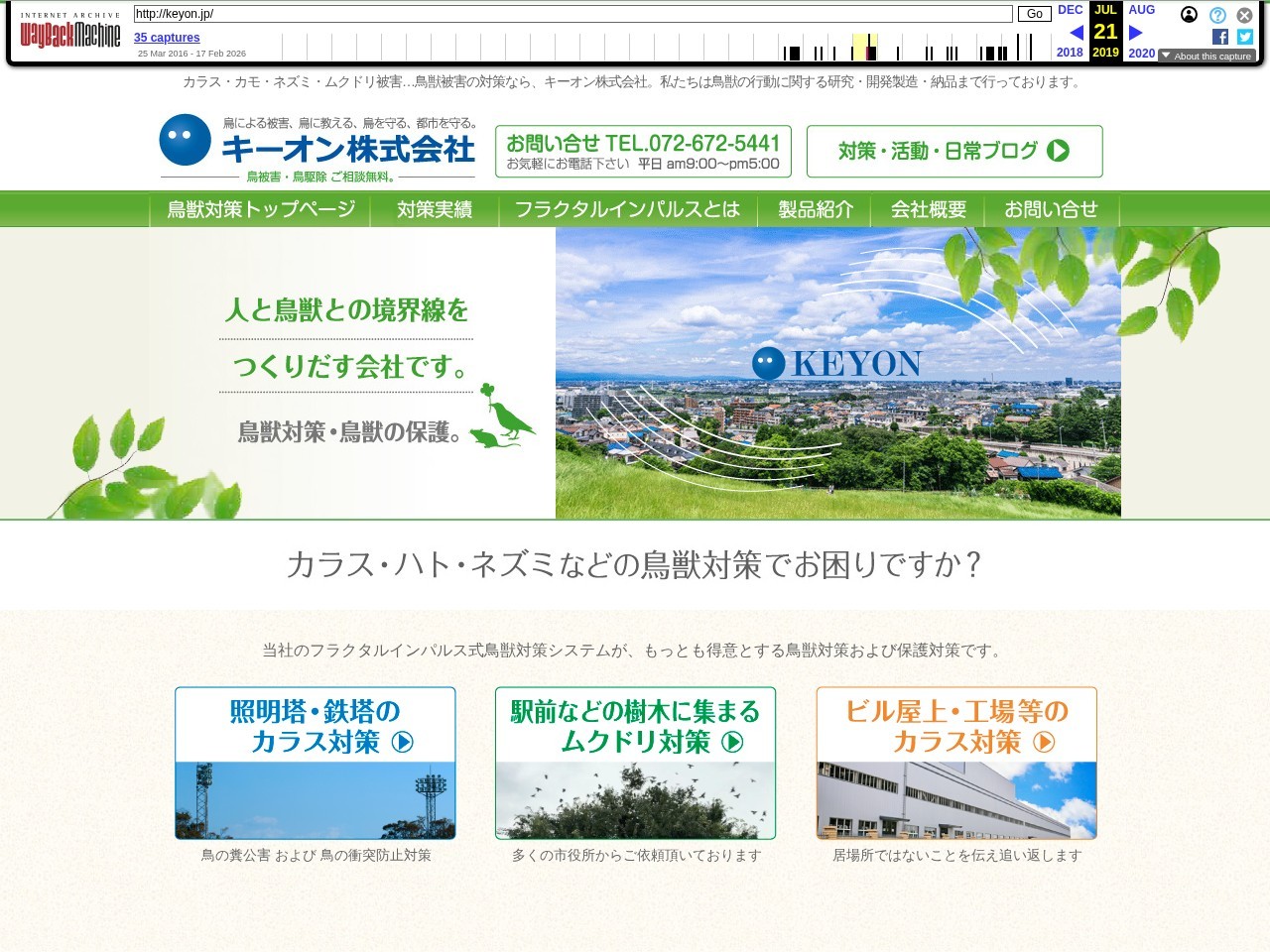Image resolution: width=1270 pixels, height=952 pixels.
Task: Click the お問い合せ TEL.072-672-5441 box
Action: [x=645, y=151]
